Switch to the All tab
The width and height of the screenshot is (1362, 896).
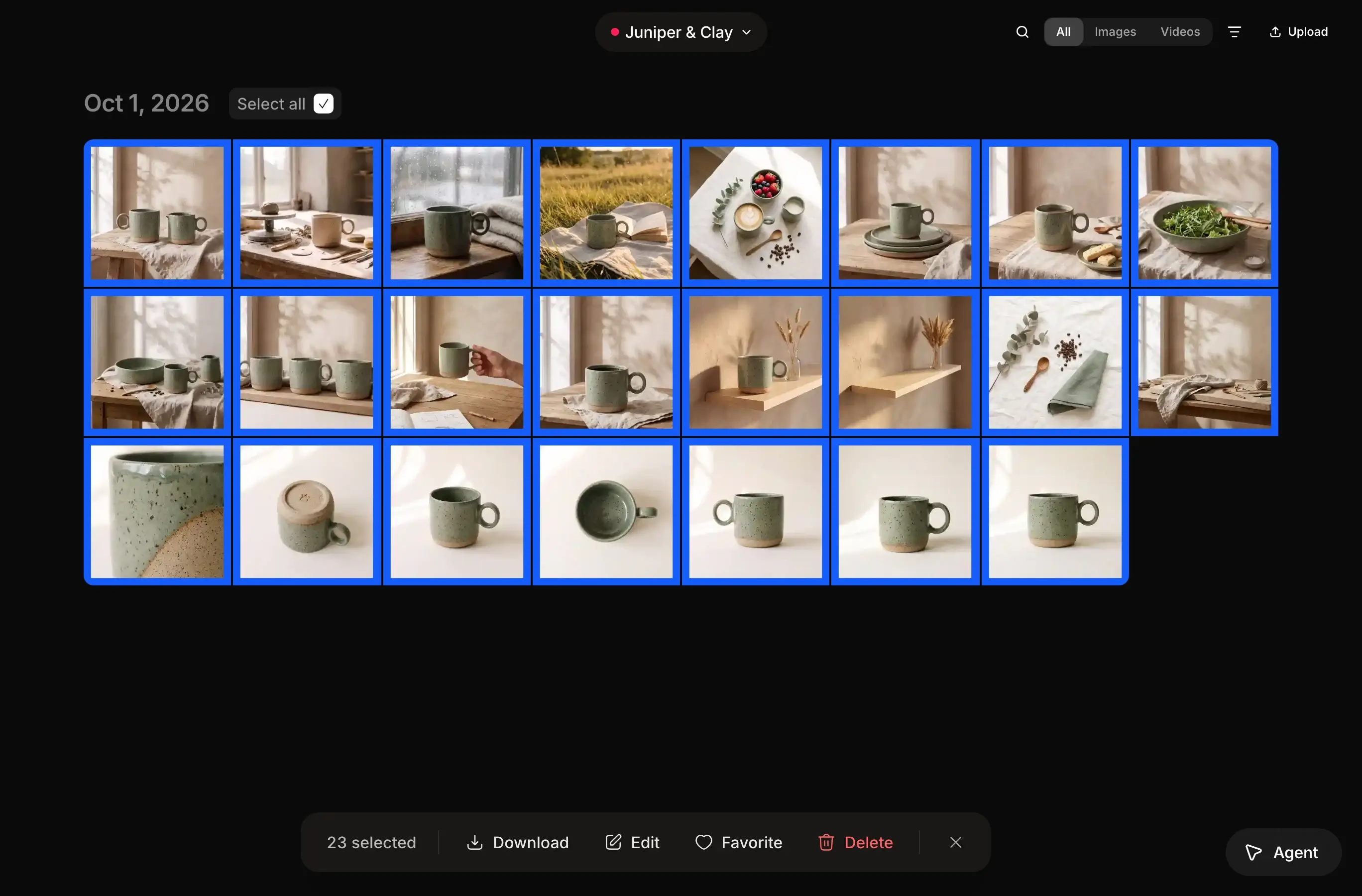tap(1063, 32)
